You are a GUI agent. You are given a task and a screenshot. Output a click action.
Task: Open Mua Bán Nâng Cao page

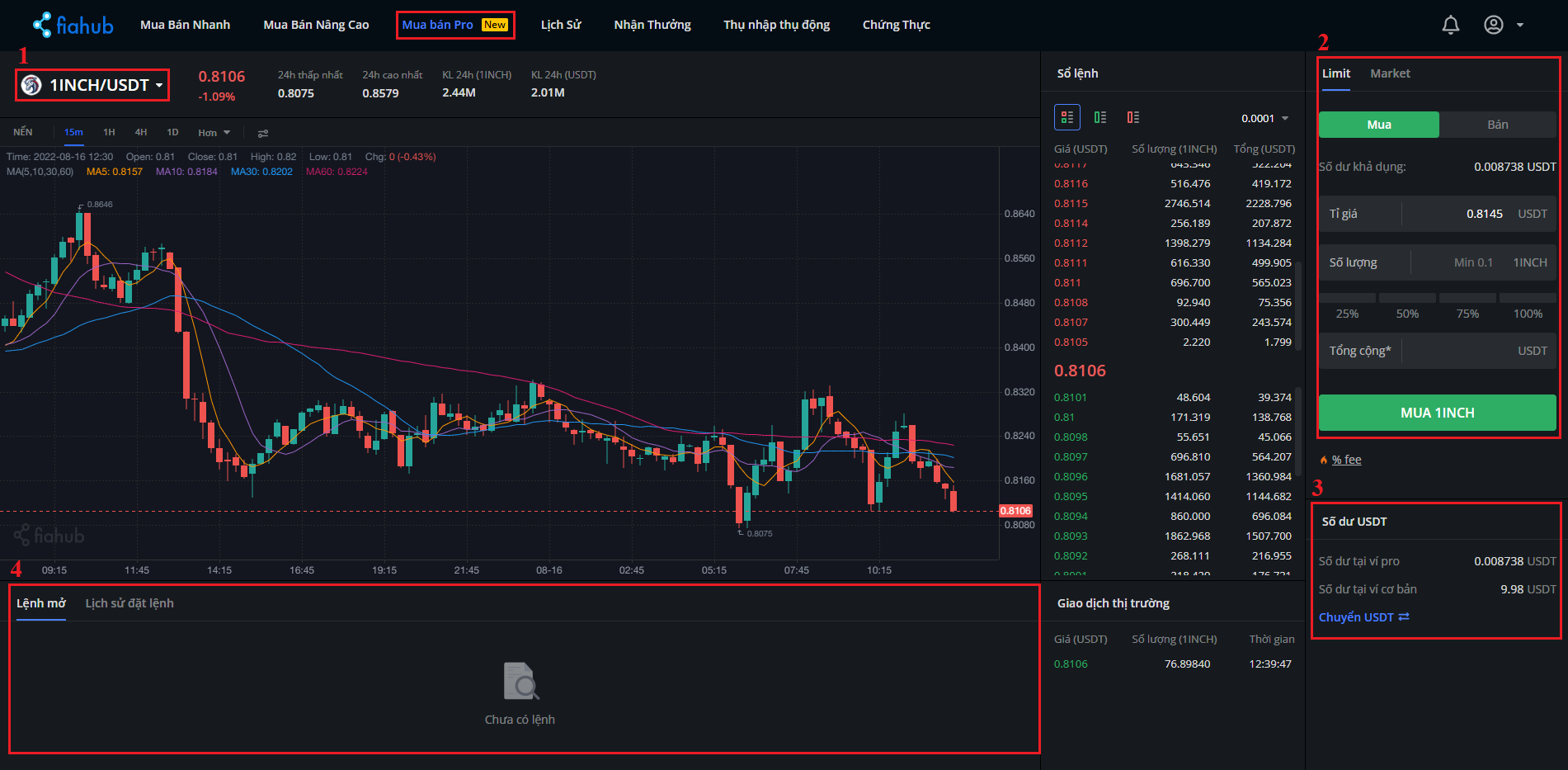tap(316, 25)
